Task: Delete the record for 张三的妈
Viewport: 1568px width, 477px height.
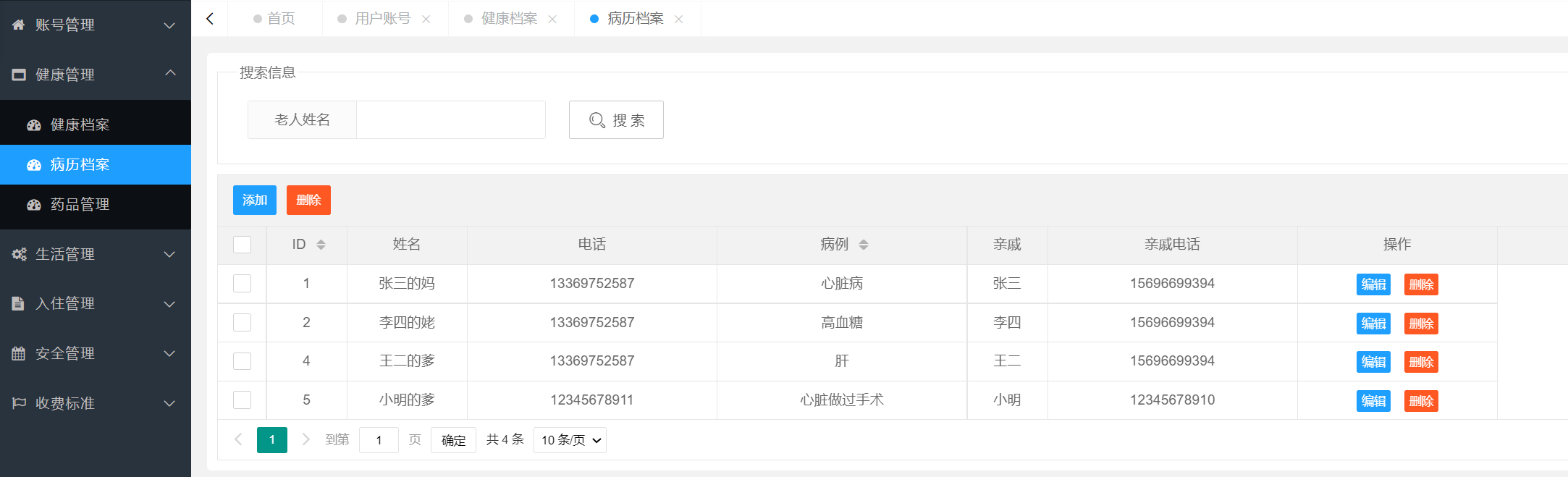Action: (x=1421, y=284)
